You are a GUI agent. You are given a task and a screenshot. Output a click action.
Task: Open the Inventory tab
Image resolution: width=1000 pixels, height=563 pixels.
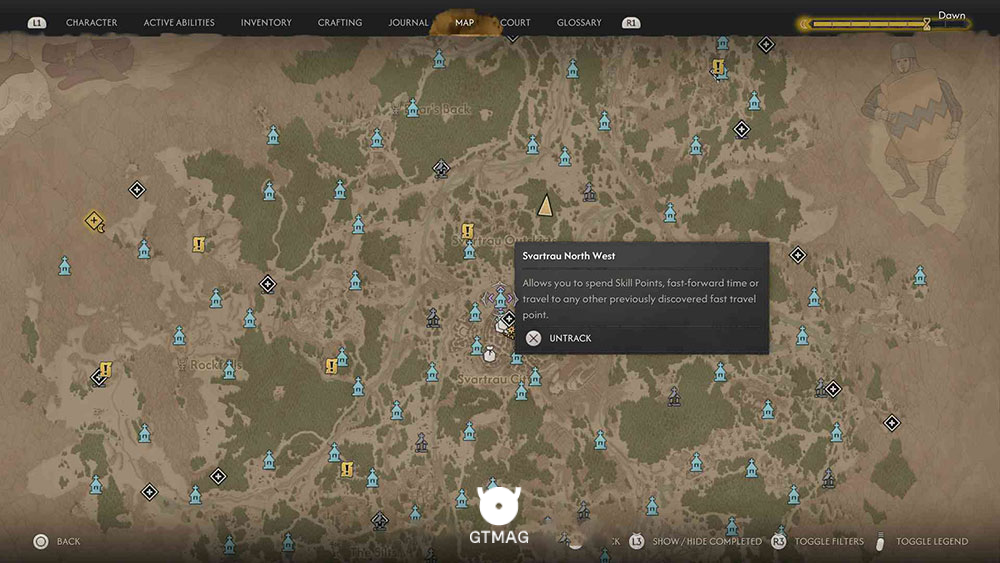(x=266, y=22)
